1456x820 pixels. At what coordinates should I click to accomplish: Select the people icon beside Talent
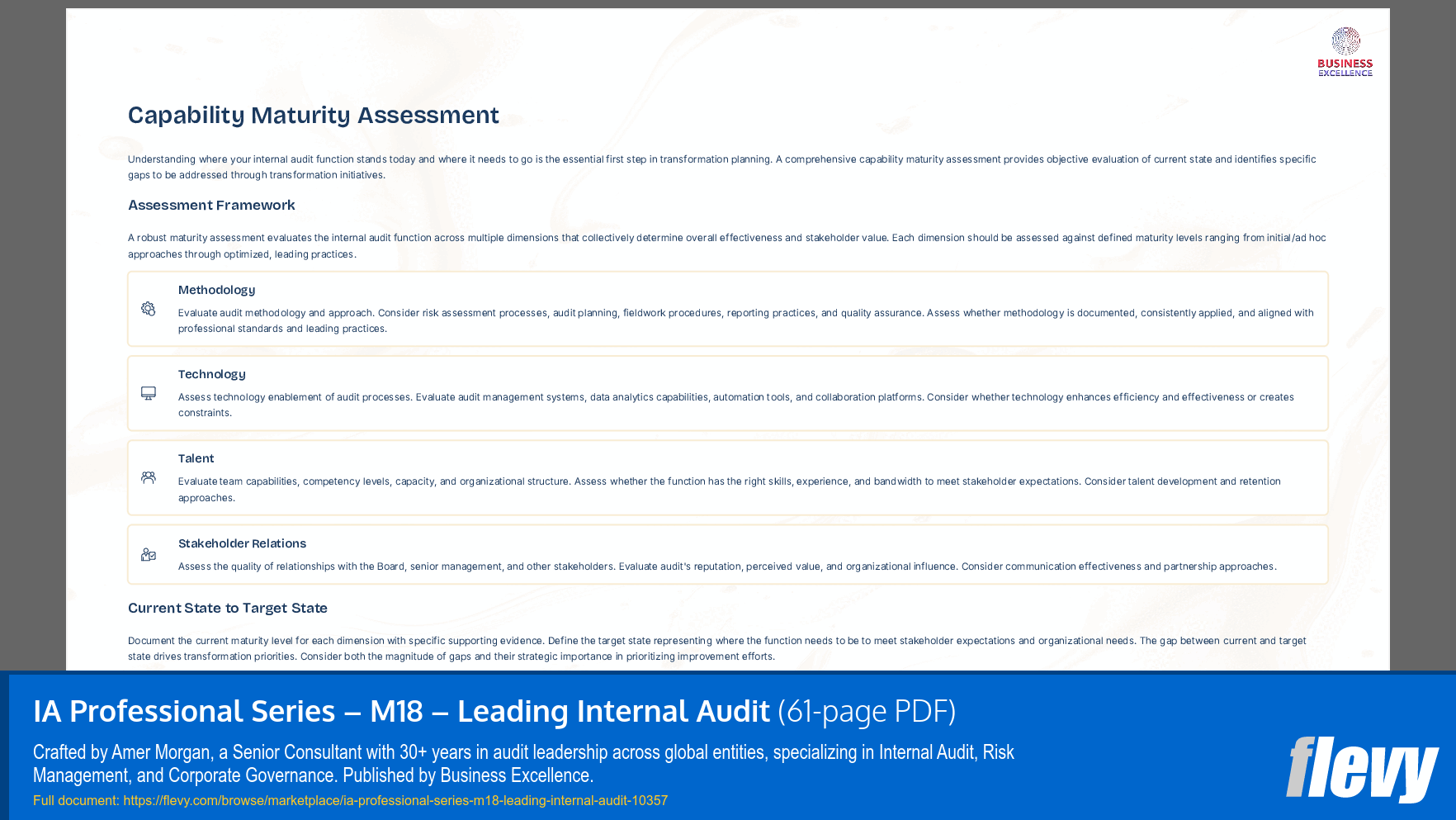(149, 477)
